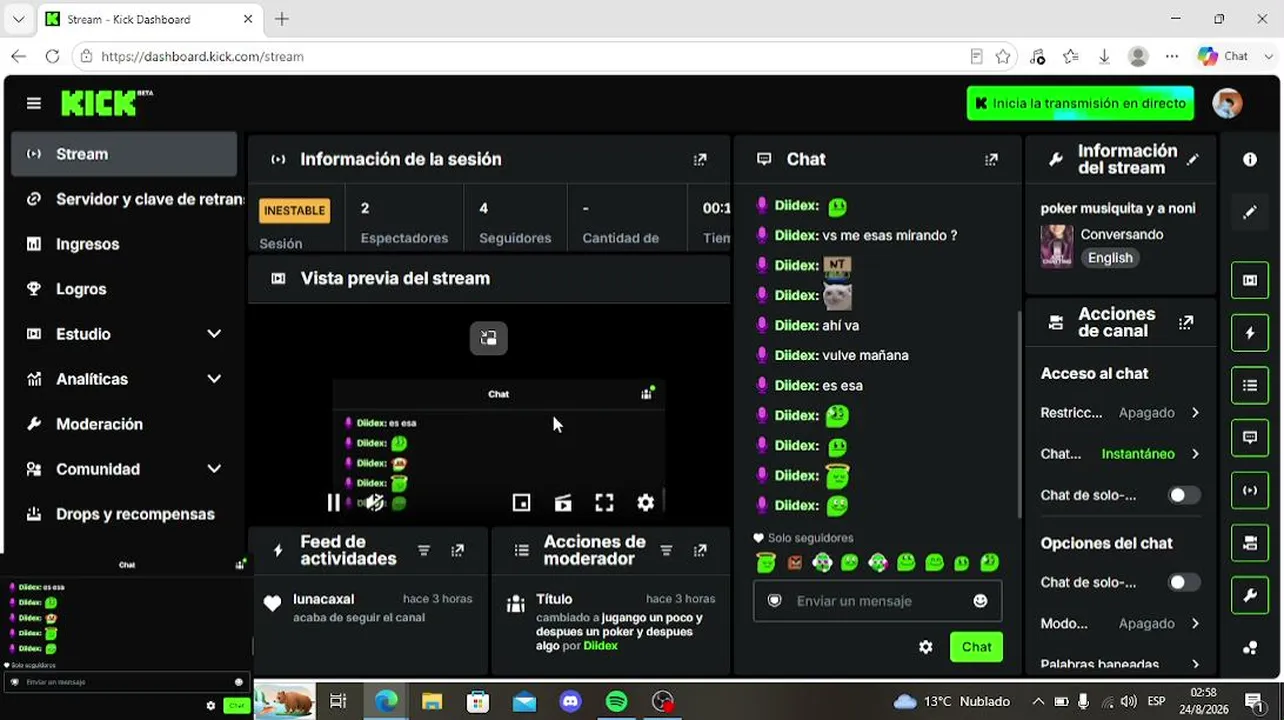
Task: Click the swap icon above the stream preview
Action: pyautogui.click(x=489, y=338)
